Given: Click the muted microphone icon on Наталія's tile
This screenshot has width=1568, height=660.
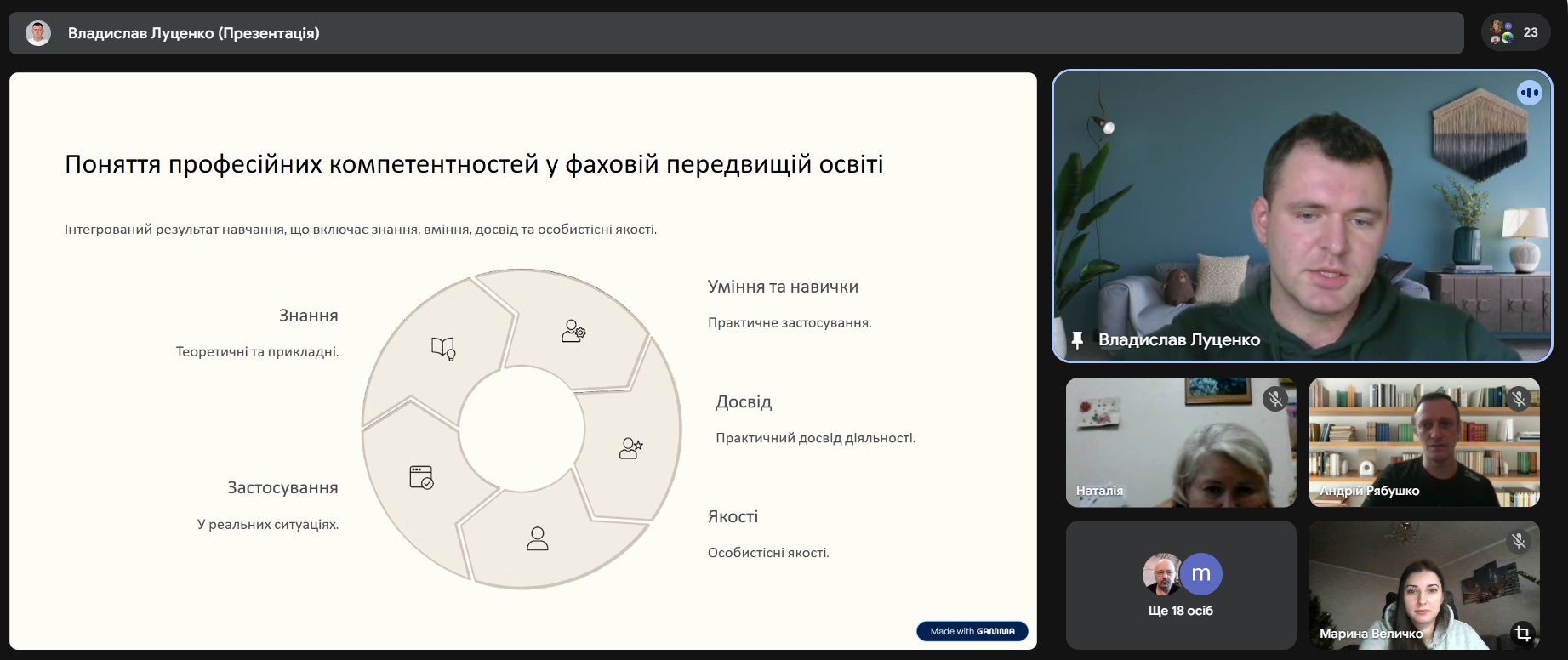Looking at the screenshot, I should pyautogui.click(x=1274, y=399).
